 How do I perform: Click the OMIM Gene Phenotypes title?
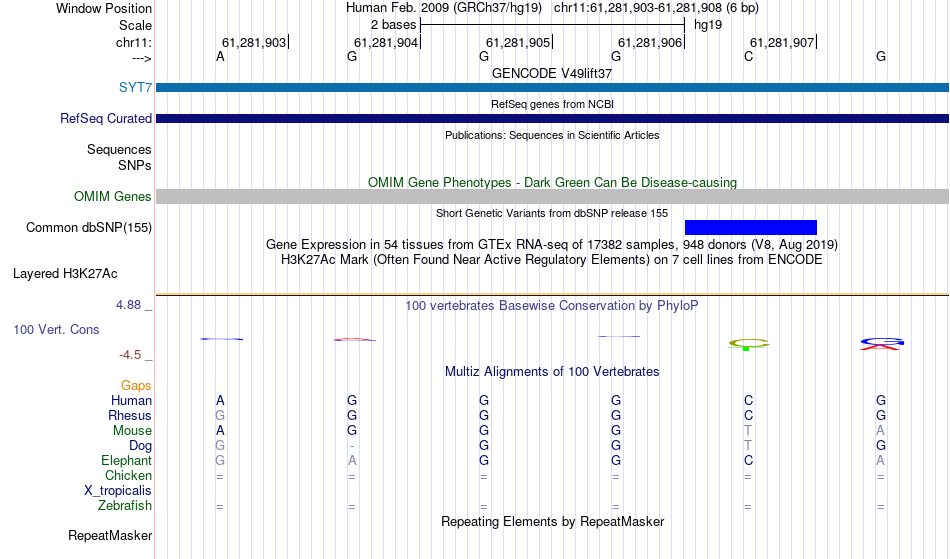pyautogui.click(x=552, y=182)
